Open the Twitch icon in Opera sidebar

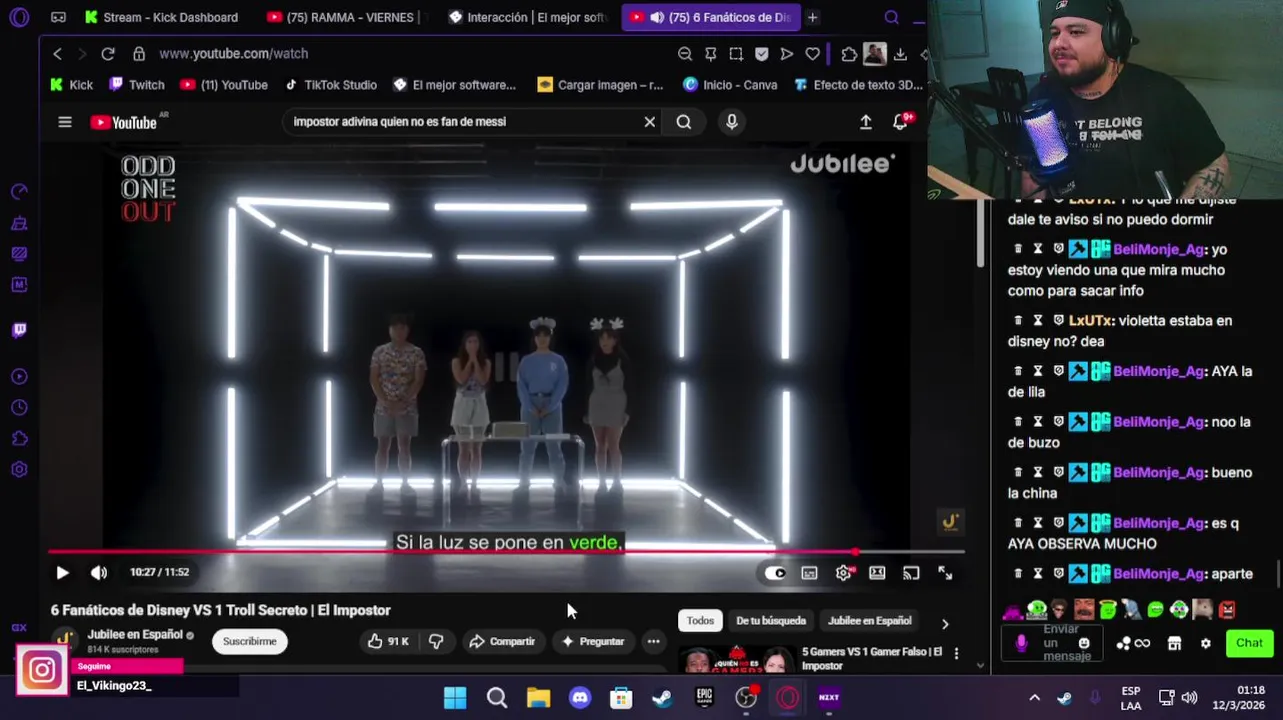coord(19,329)
